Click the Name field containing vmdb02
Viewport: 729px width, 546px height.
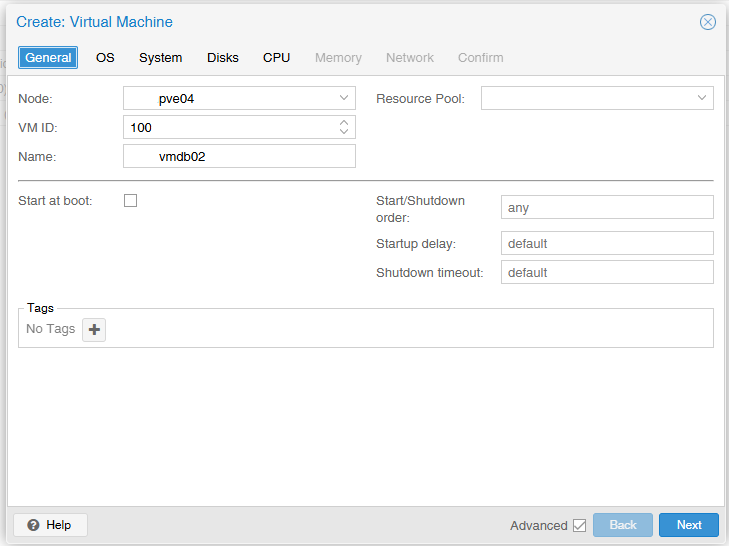[x=239, y=156]
